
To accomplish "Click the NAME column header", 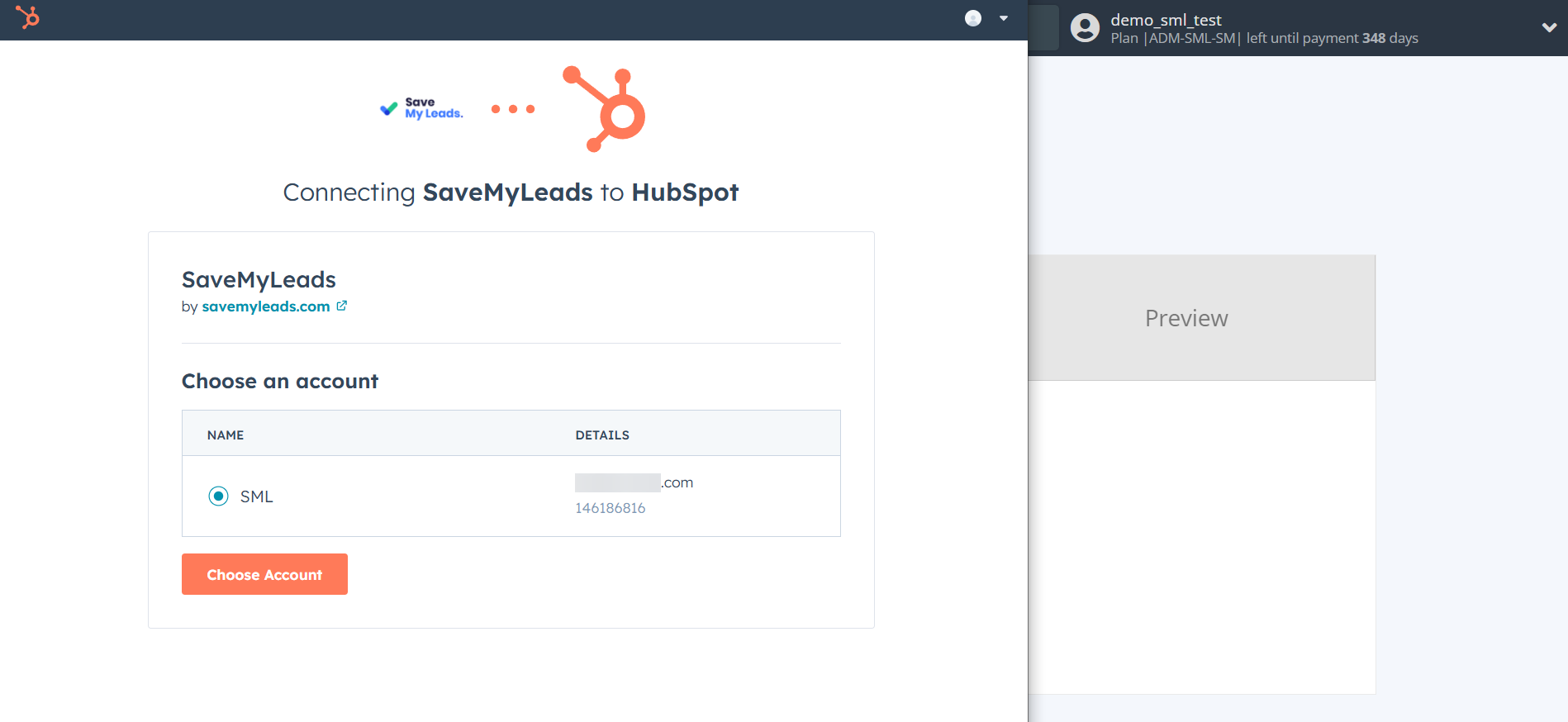I will [x=226, y=435].
